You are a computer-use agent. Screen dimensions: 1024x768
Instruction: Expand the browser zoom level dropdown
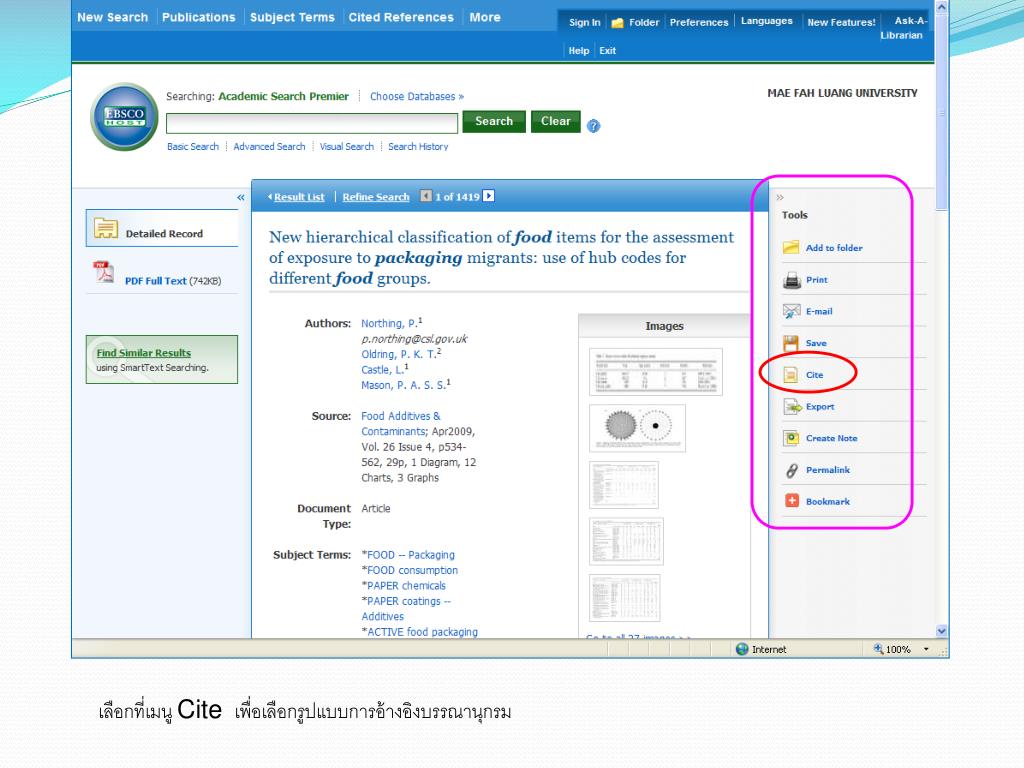(x=926, y=650)
